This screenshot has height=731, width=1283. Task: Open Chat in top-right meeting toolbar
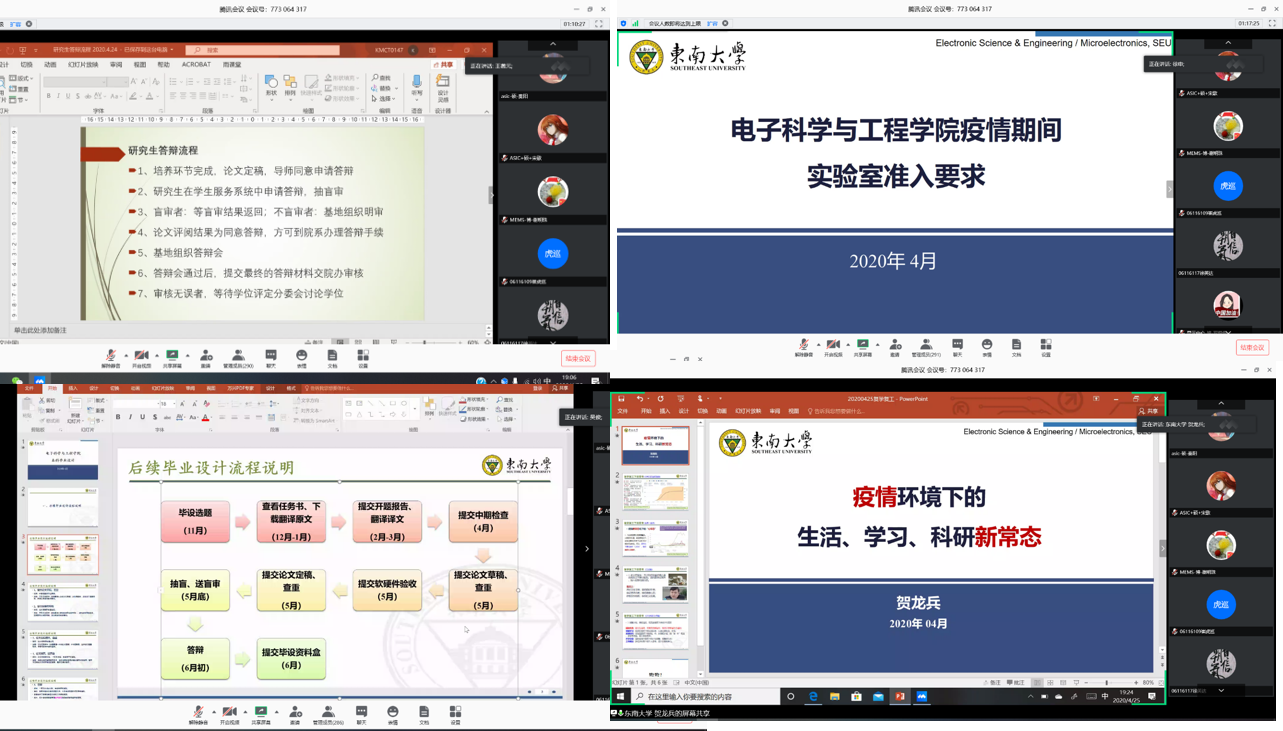(x=958, y=348)
